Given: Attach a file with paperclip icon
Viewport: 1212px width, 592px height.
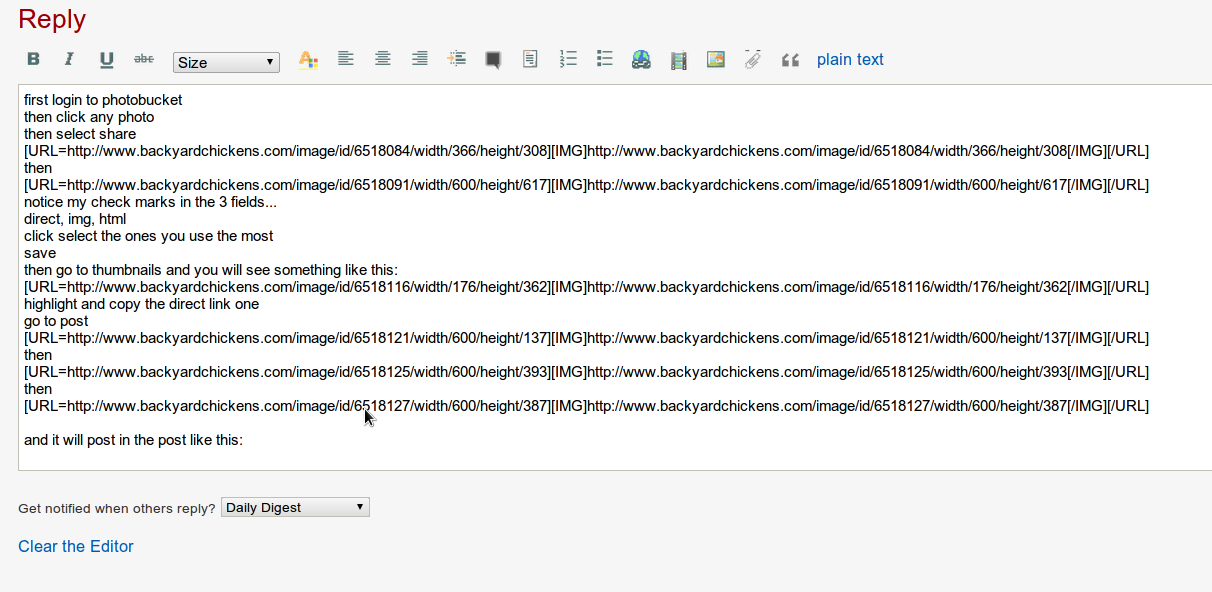Looking at the screenshot, I should pos(752,60).
